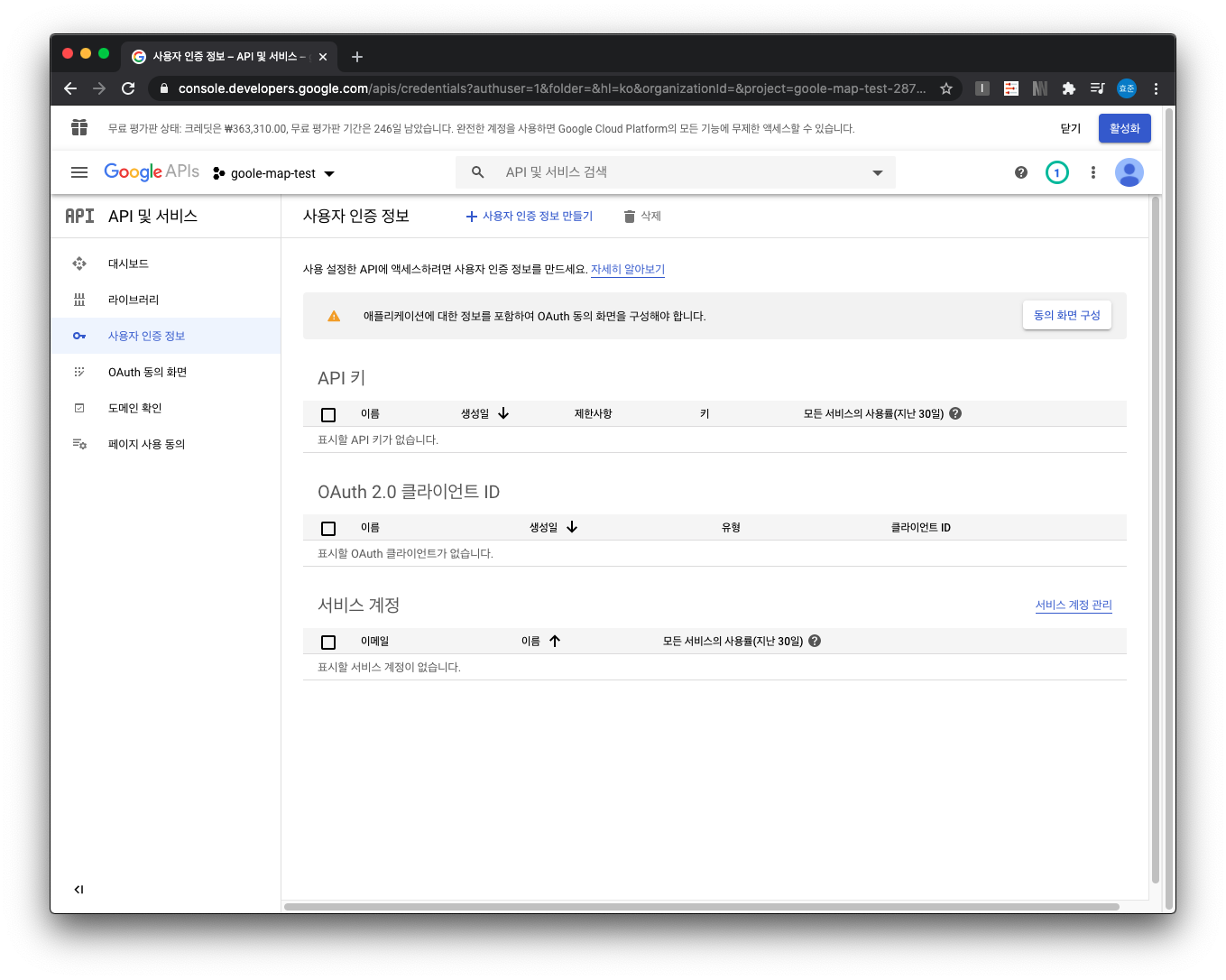Sort service accounts by 이름 arrow
1226x980 pixels.
pos(555,641)
